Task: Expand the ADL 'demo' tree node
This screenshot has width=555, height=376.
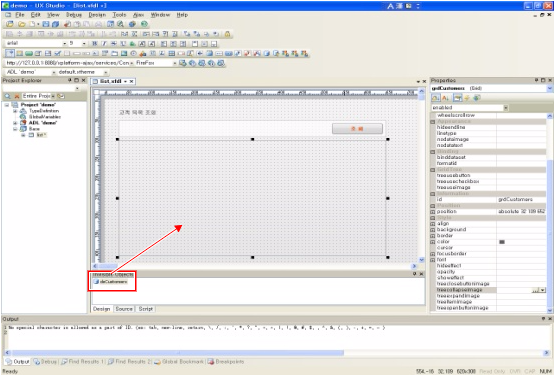Action: click(15, 123)
